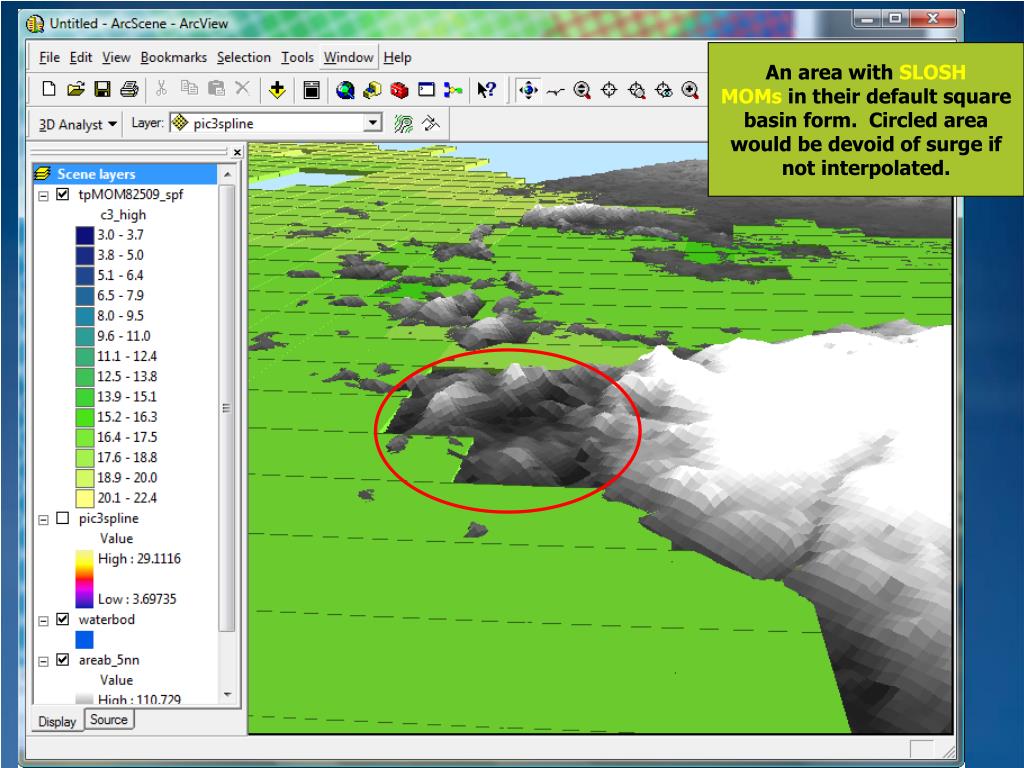Click the 'High : 29.1116' label
Image resolution: width=1024 pixels, height=768 pixels.
pyautogui.click(x=139, y=558)
